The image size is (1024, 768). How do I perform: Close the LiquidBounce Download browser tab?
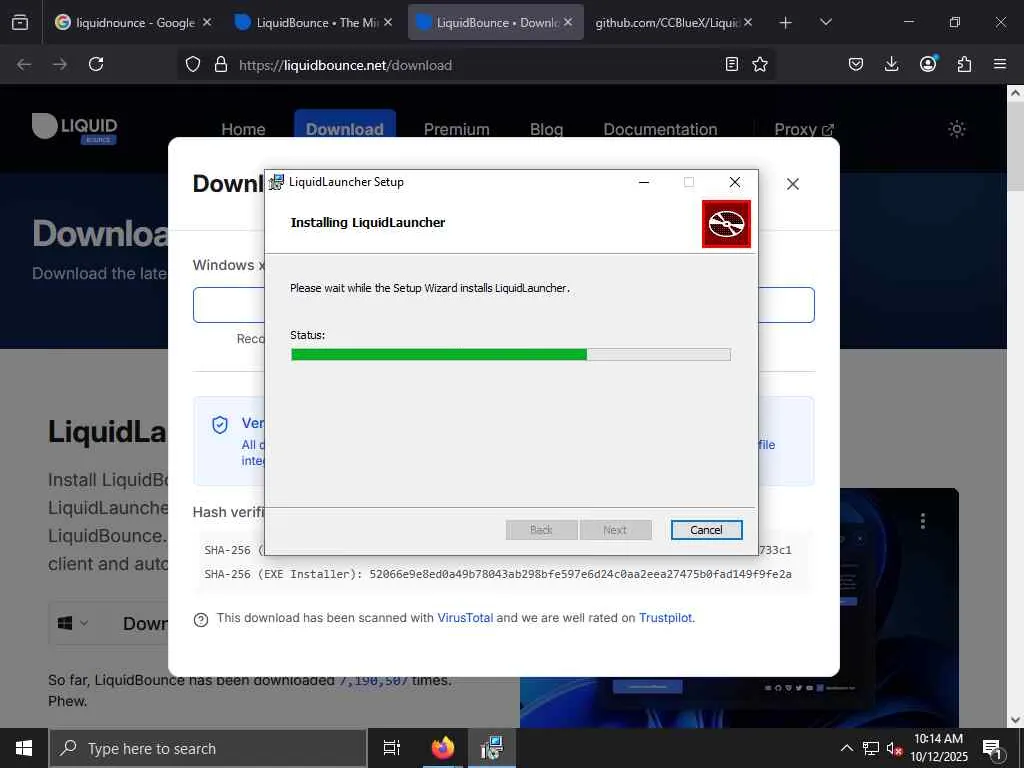[x=568, y=22]
